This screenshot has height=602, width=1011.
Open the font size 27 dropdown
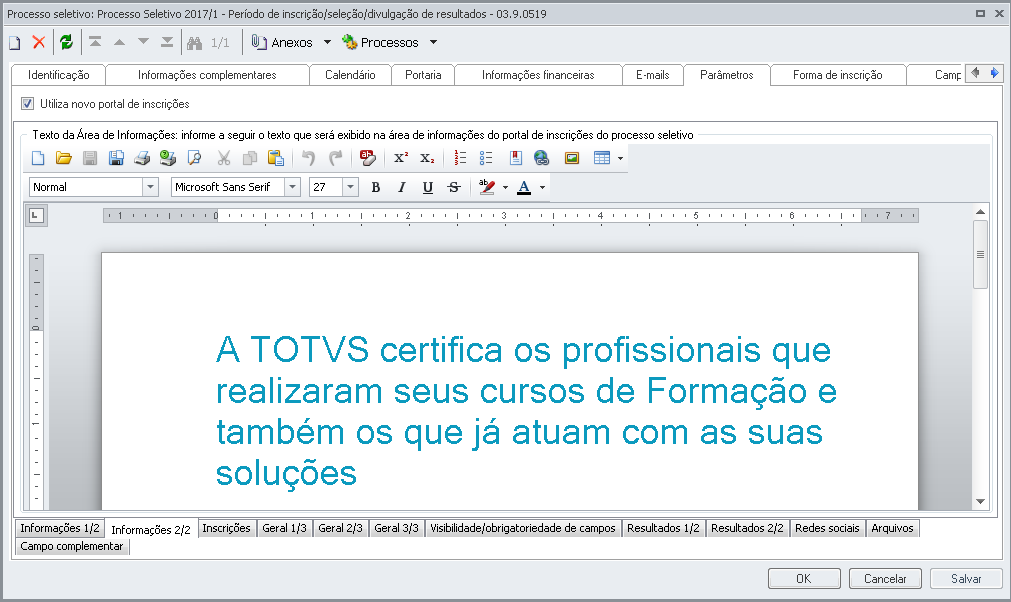pyautogui.click(x=350, y=187)
